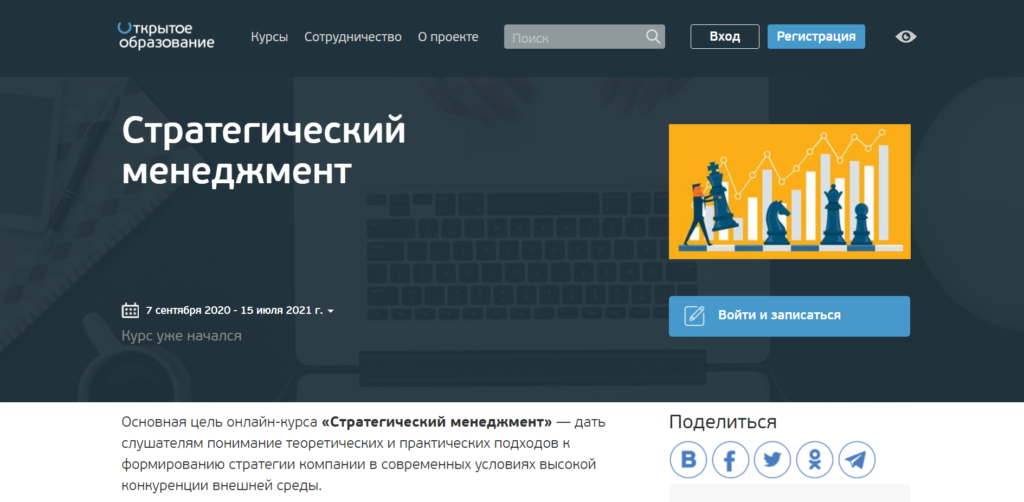Image resolution: width=1024 pixels, height=502 pixels.
Task: Click the Открытое образование logo
Action: coord(165,36)
